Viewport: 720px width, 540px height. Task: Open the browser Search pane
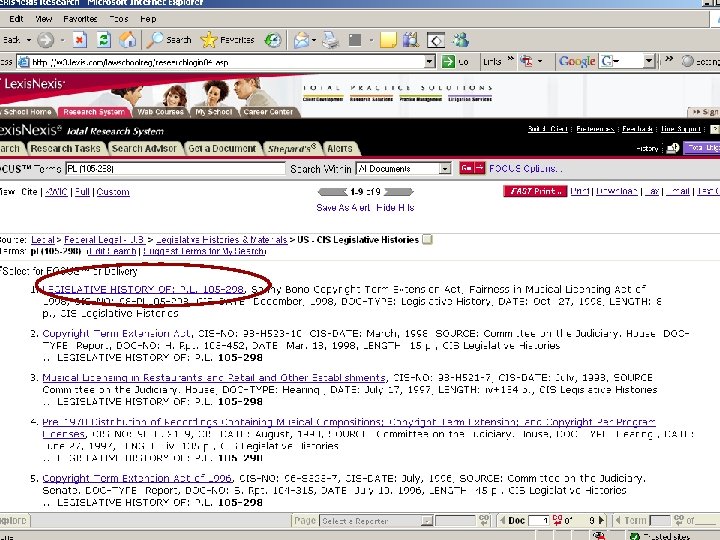169,40
